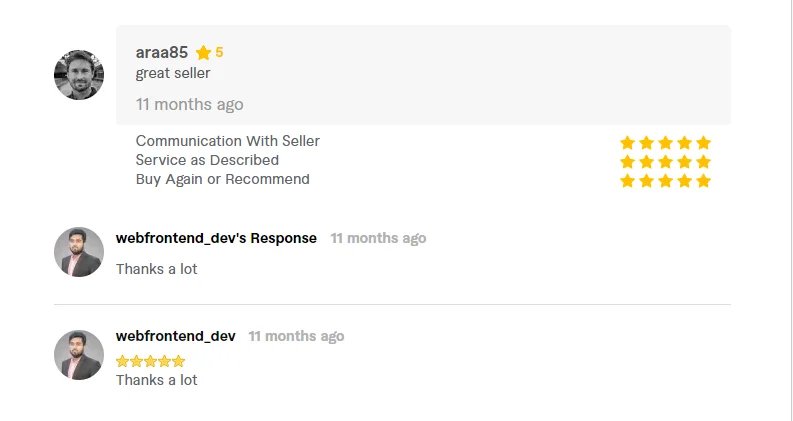
Task: Click the timestamp next to webfrontend_dev's Response
Action: tap(378, 238)
